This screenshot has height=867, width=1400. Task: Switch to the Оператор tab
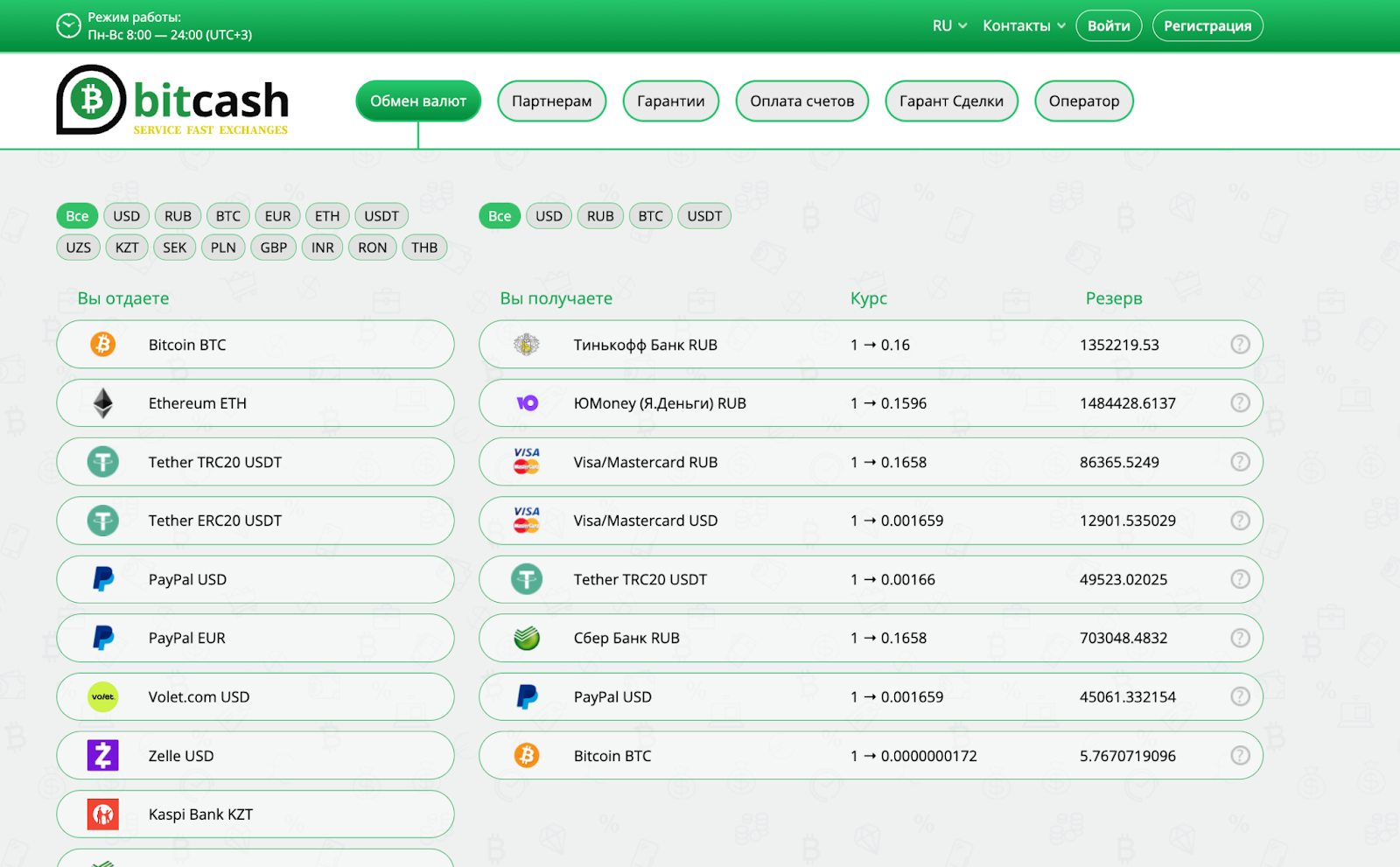click(1083, 101)
